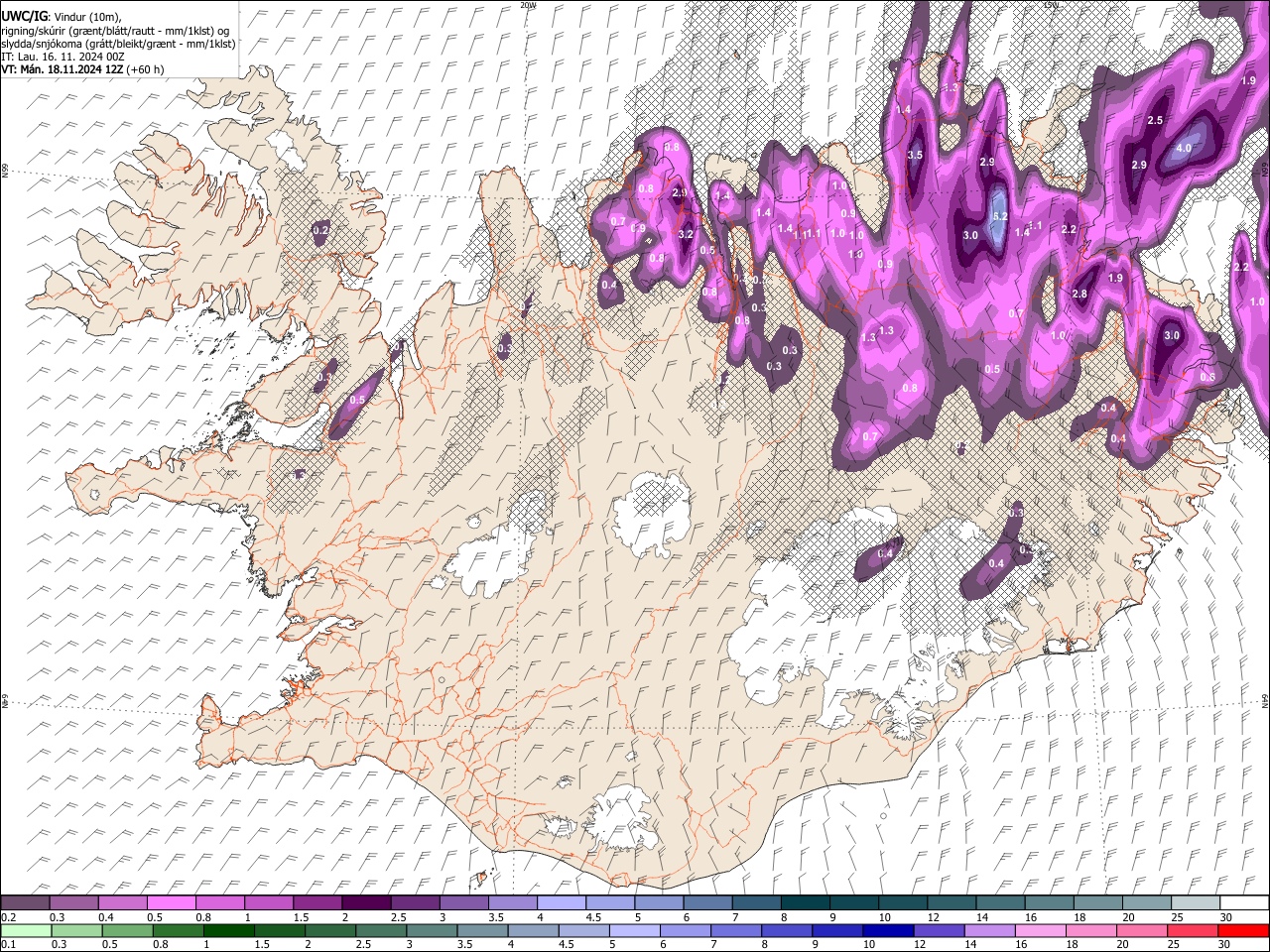Viewport: 1270px width, 952px height.
Task: Click the 4.0 snowfall value offshore northeast
Action: point(1183,149)
